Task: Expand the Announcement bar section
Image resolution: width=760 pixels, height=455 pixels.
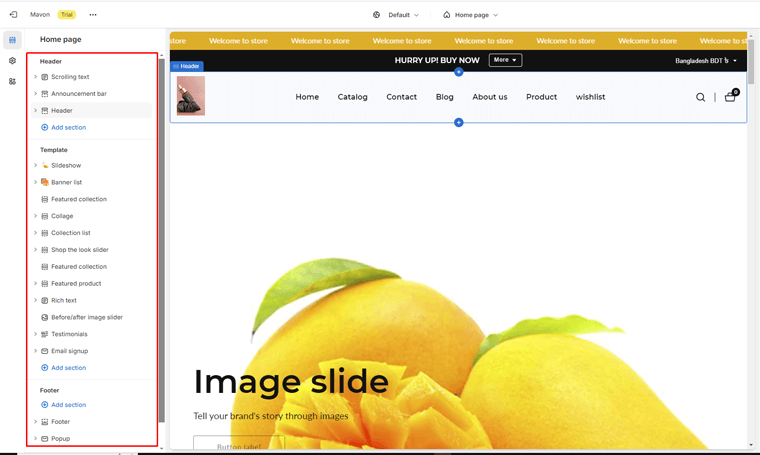Action: [35, 94]
